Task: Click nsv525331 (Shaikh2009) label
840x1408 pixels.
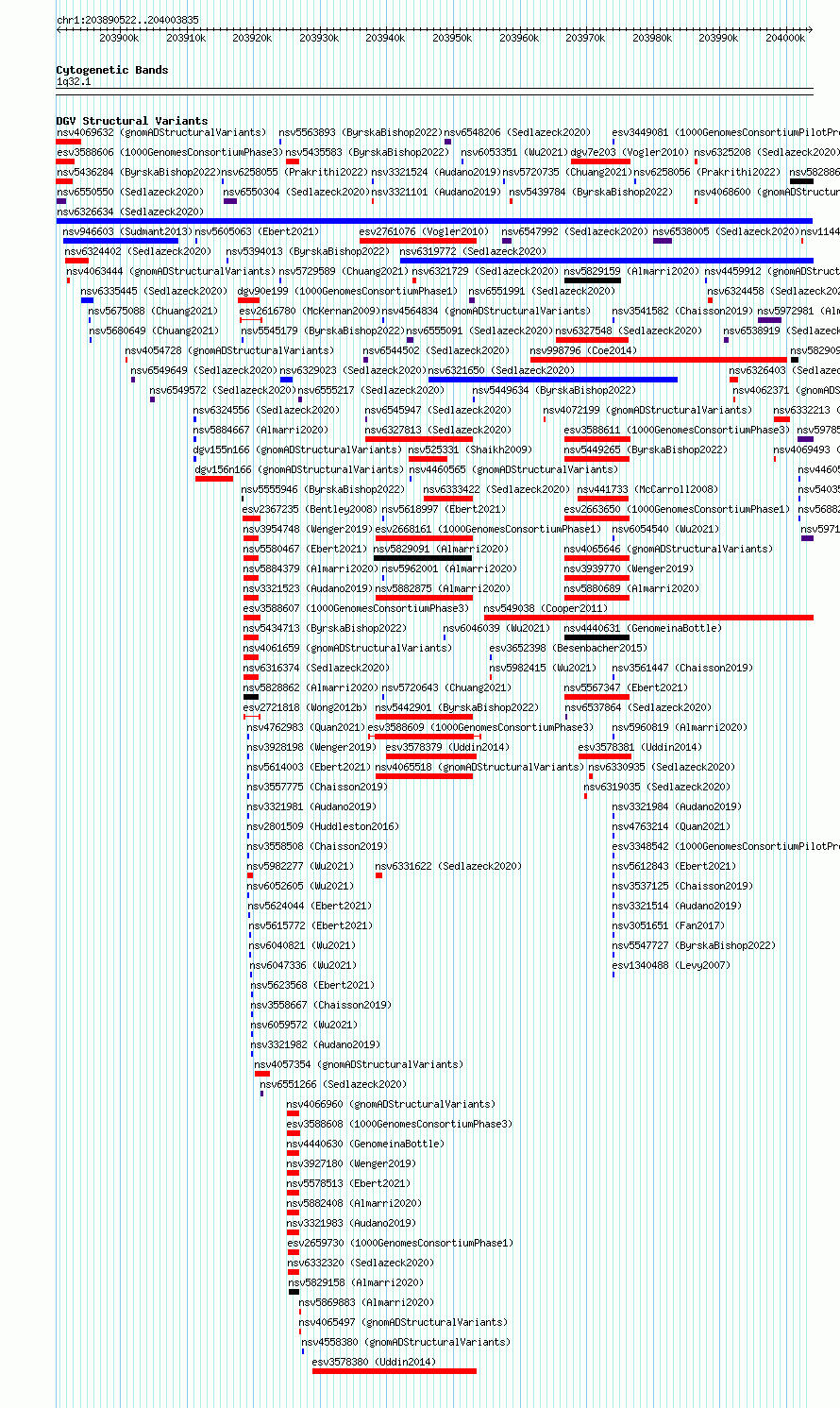Action: tap(470, 450)
